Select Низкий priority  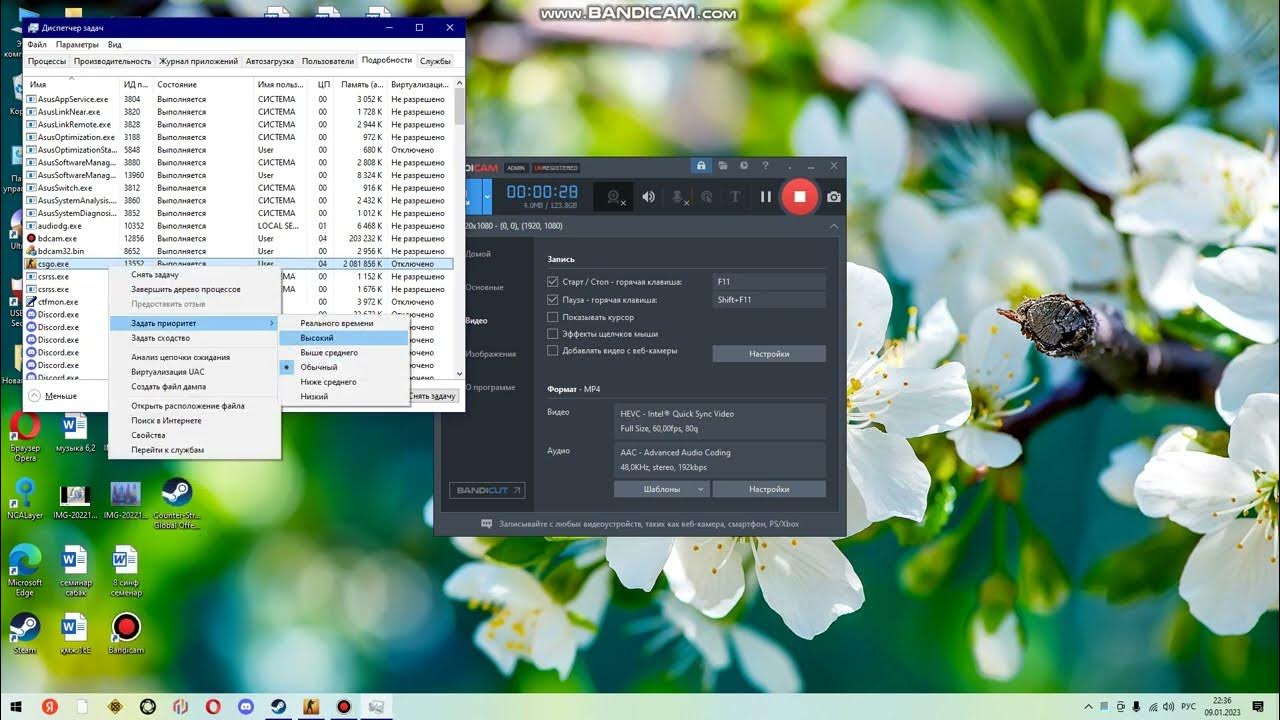[x=343, y=397]
